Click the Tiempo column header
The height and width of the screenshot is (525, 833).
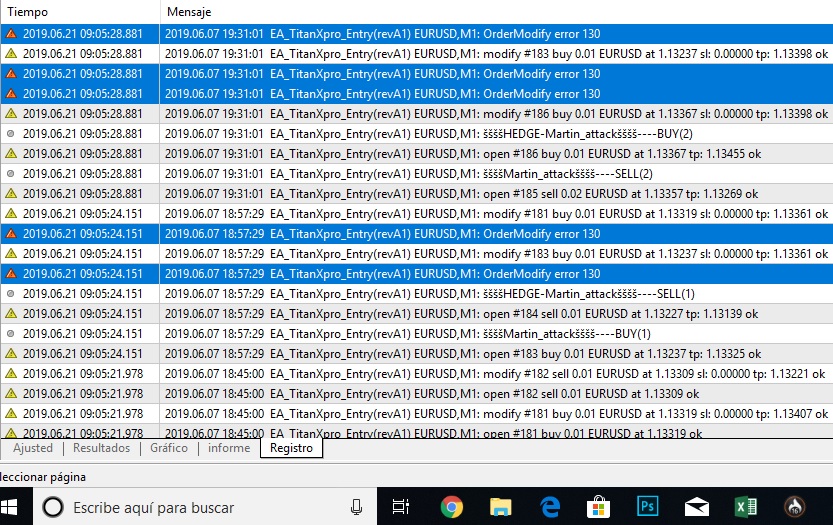point(28,10)
